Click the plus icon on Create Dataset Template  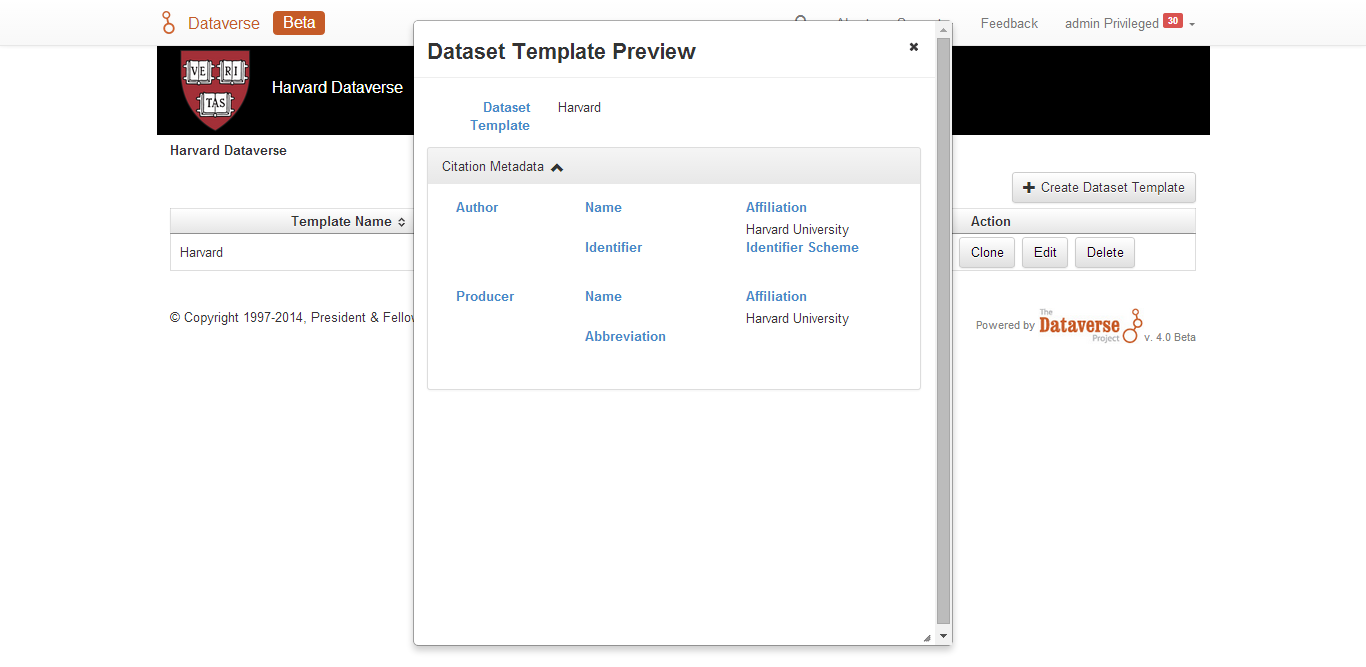click(1029, 187)
